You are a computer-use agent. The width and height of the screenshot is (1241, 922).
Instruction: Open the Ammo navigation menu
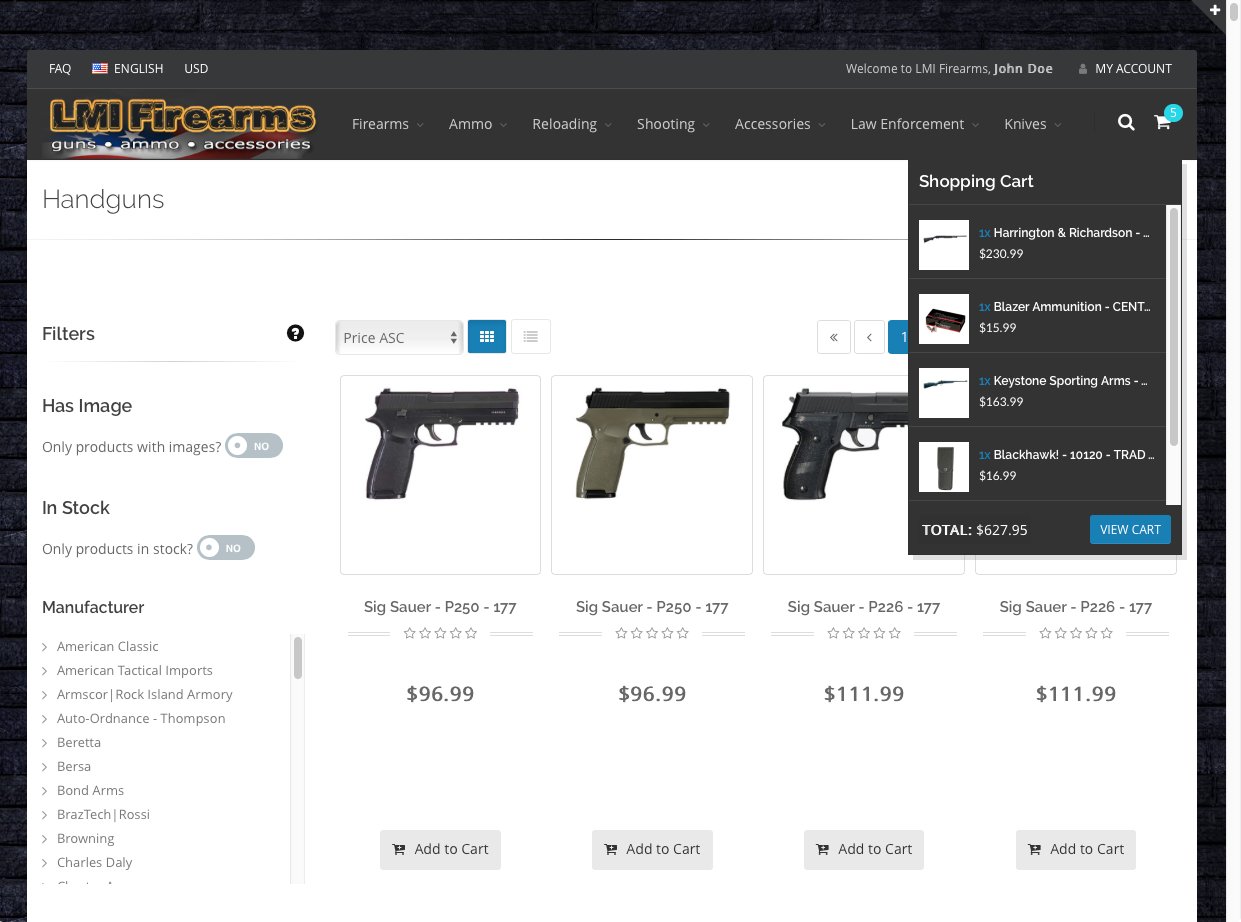tap(477, 124)
